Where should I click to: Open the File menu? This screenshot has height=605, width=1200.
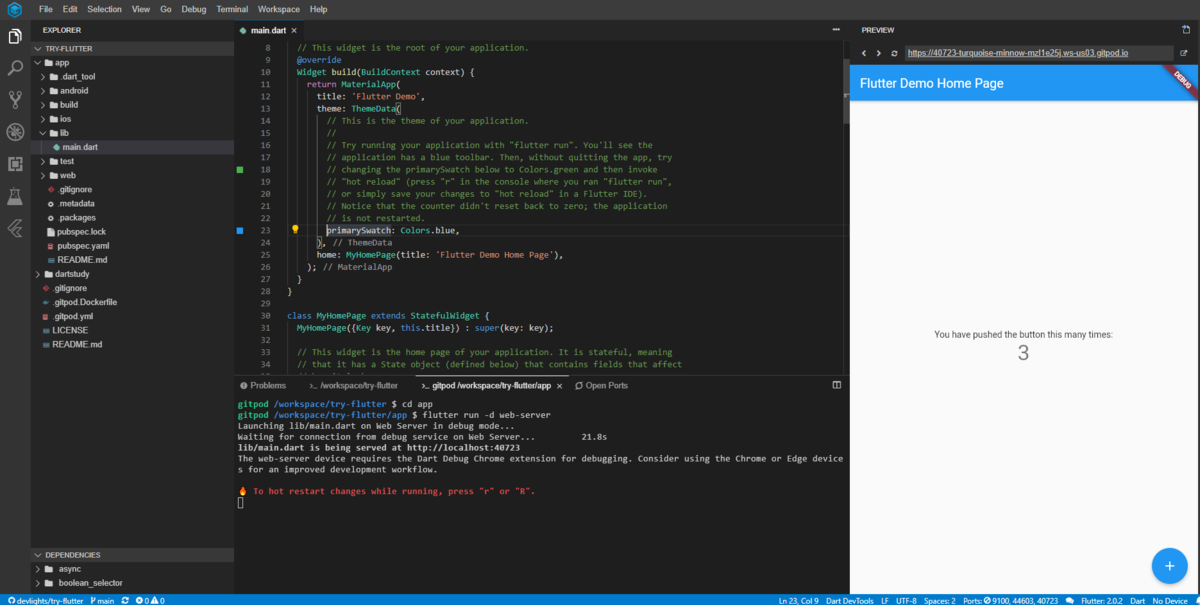[46, 9]
